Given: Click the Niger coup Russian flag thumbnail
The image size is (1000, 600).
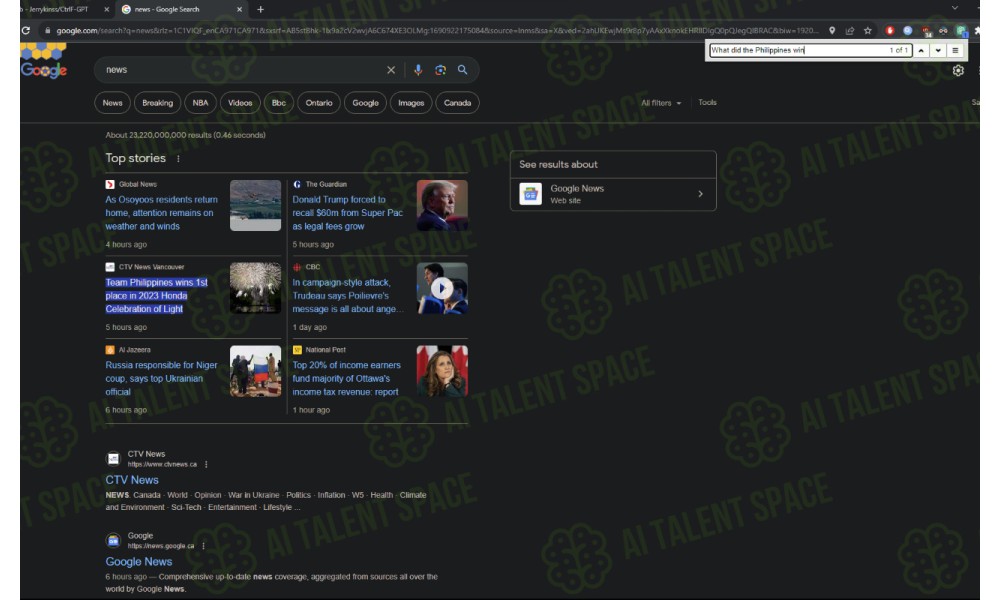Looking at the screenshot, I should [x=255, y=371].
